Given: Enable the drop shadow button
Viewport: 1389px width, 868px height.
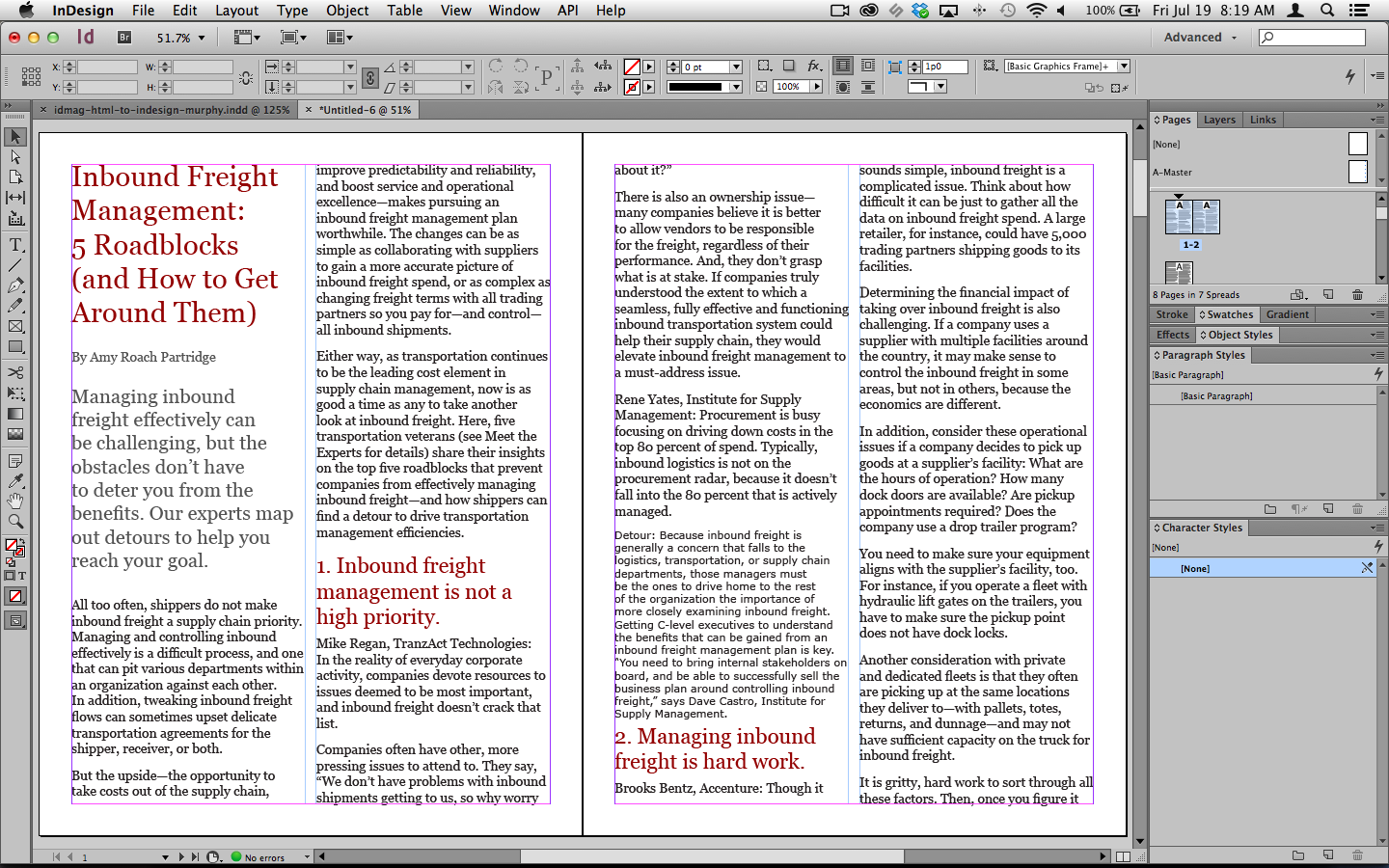Looking at the screenshot, I should click(789, 66).
